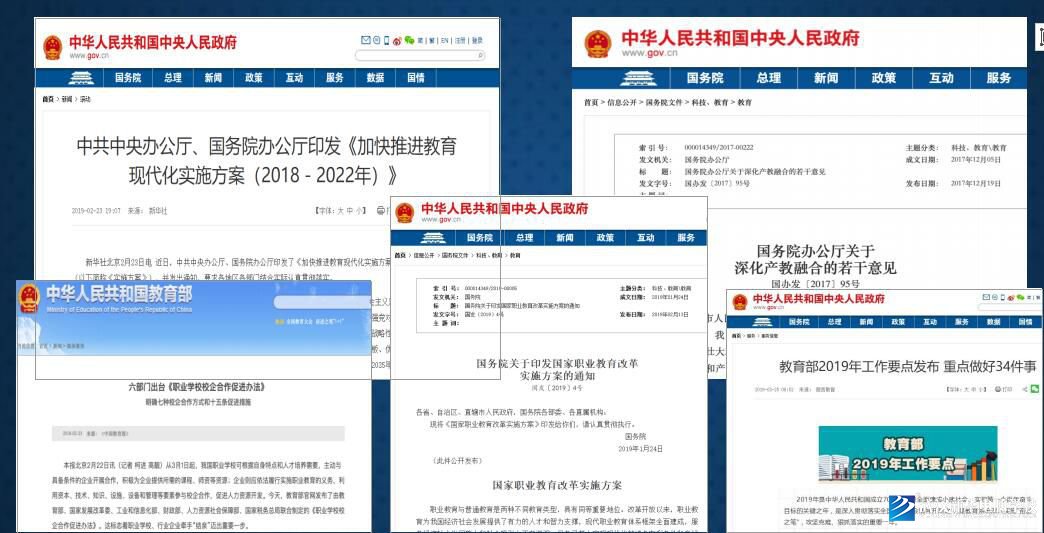Click the national emblem in the top-right gov.cn page
1044x533 pixels.
pyautogui.click(x=598, y=44)
